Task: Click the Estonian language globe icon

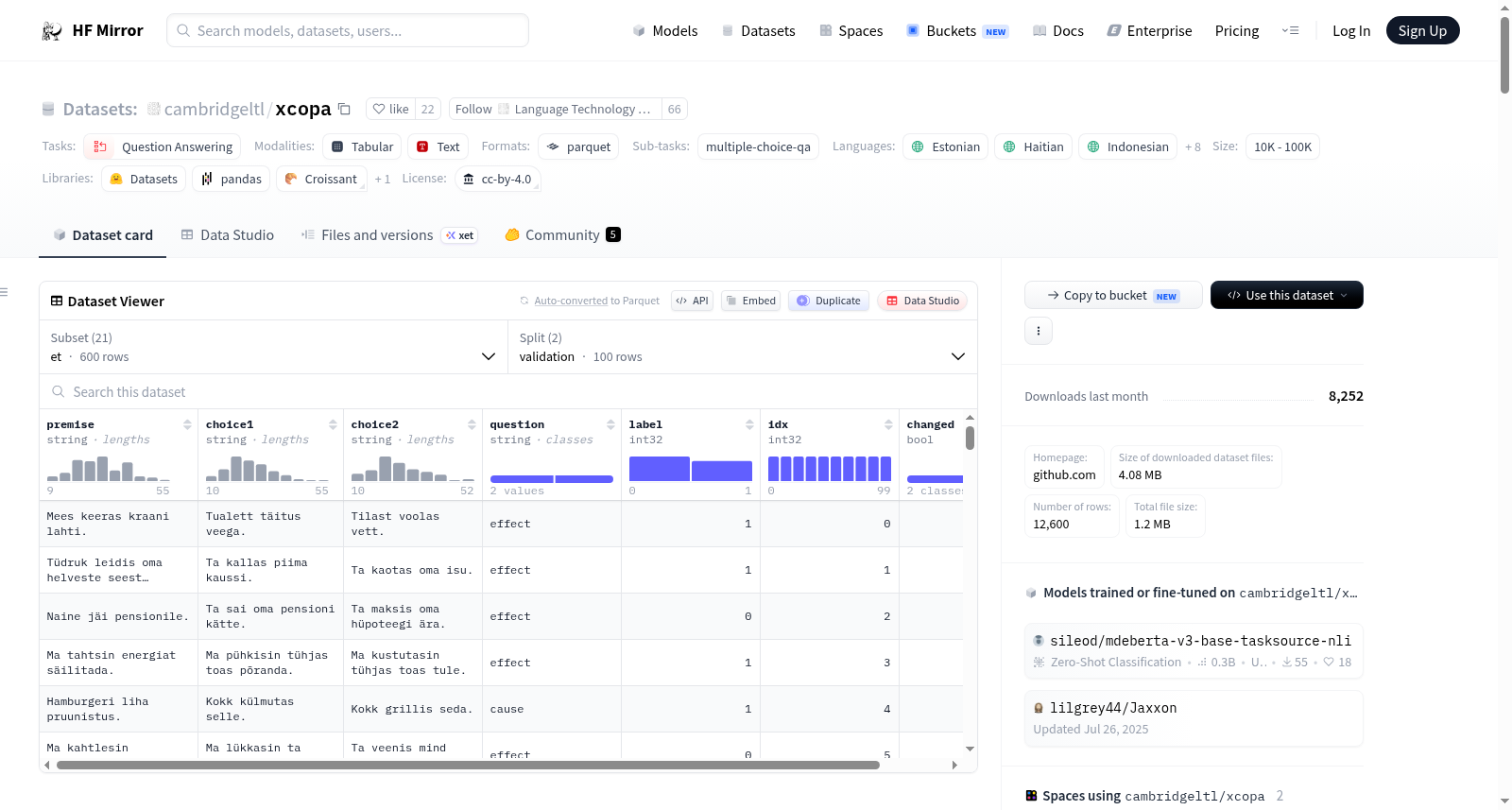Action: tap(918, 146)
